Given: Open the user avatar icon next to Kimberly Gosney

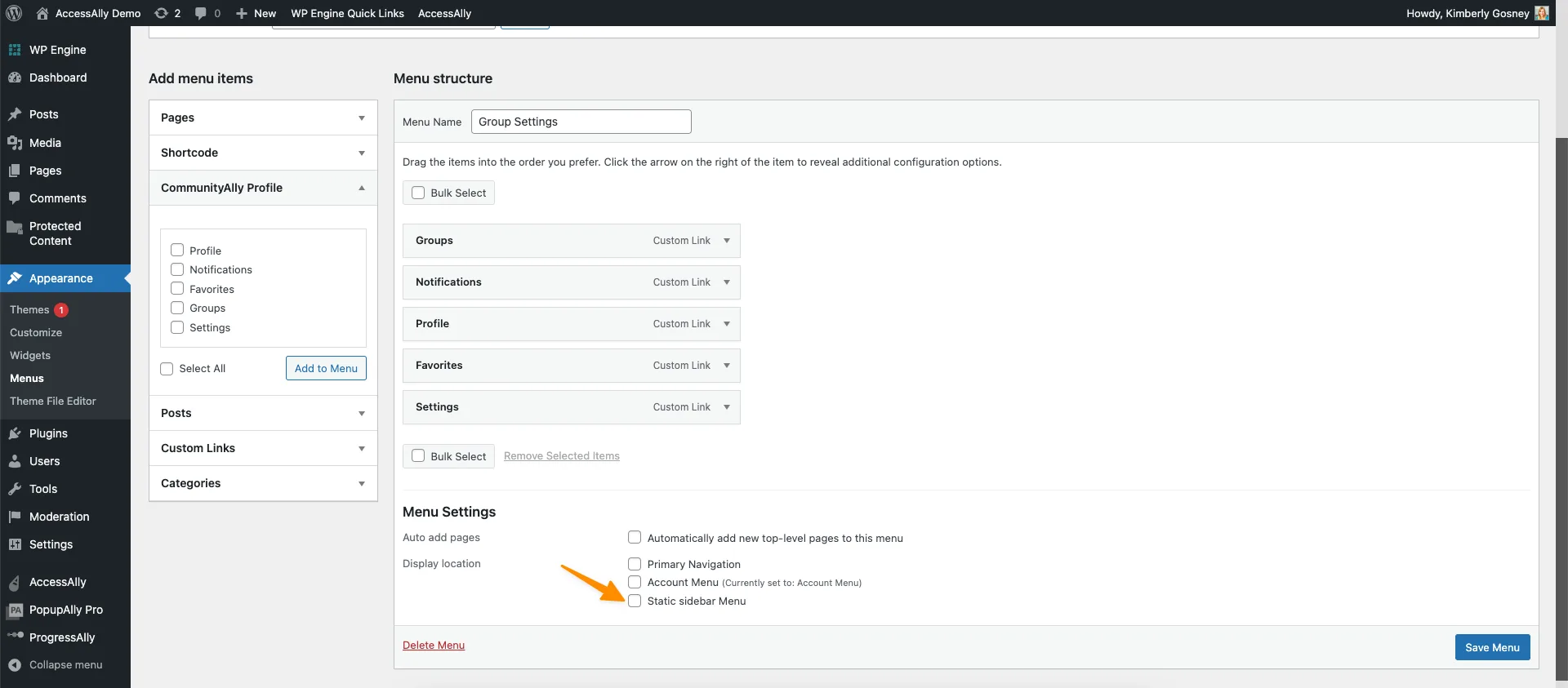Looking at the screenshot, I should click(x=1542, y=13).
